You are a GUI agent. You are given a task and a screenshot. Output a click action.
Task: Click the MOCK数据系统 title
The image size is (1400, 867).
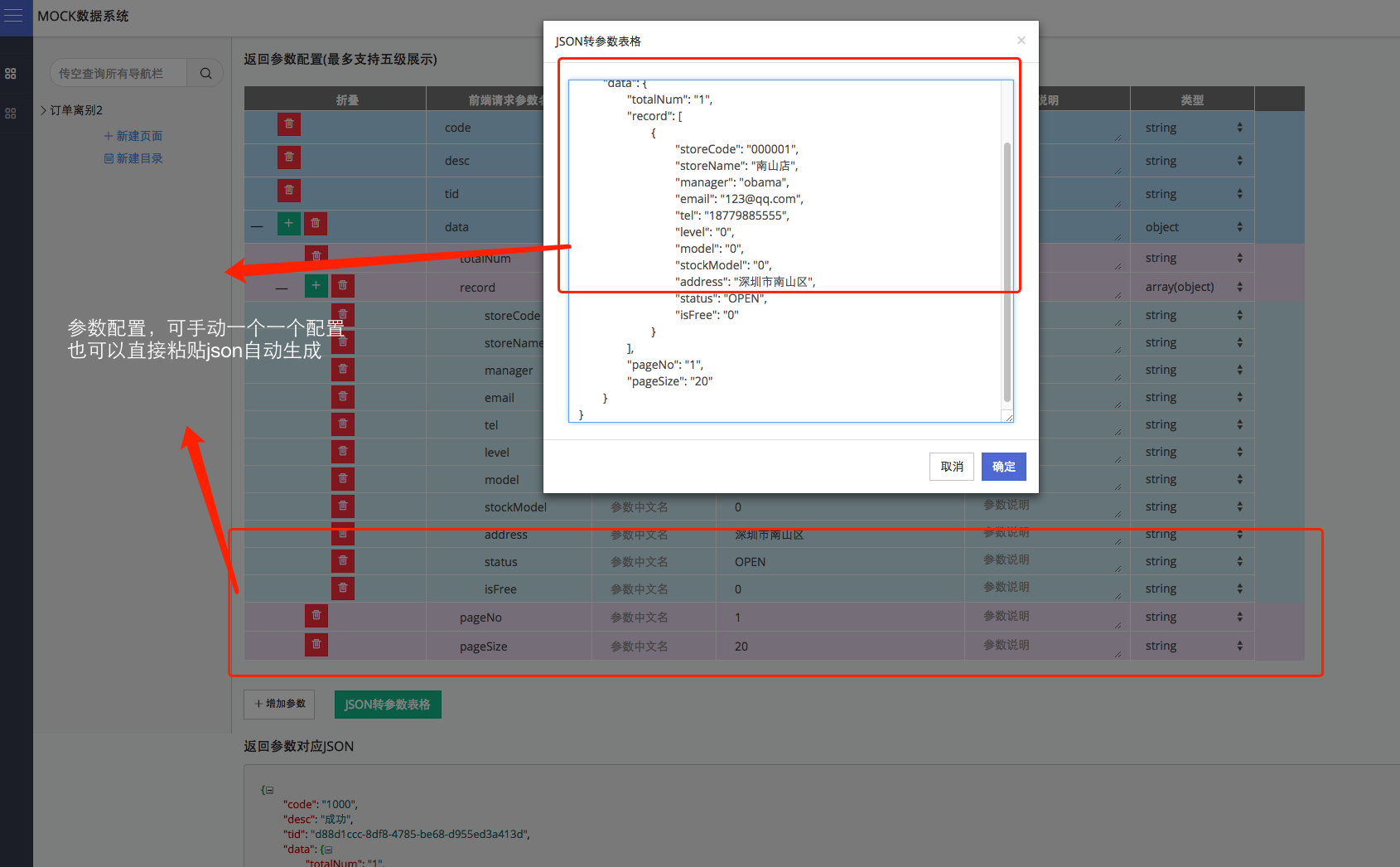(83, 16)
